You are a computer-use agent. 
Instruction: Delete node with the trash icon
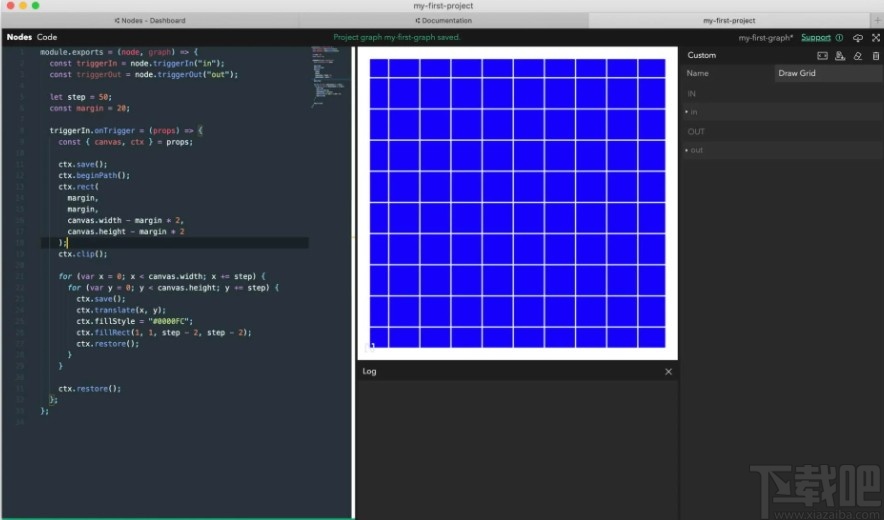pyautogui.click(x=876, y=56)
